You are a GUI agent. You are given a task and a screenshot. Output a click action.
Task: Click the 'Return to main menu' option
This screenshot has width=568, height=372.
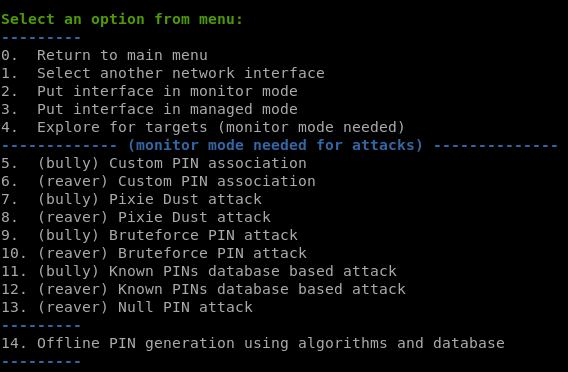[104, 55]
